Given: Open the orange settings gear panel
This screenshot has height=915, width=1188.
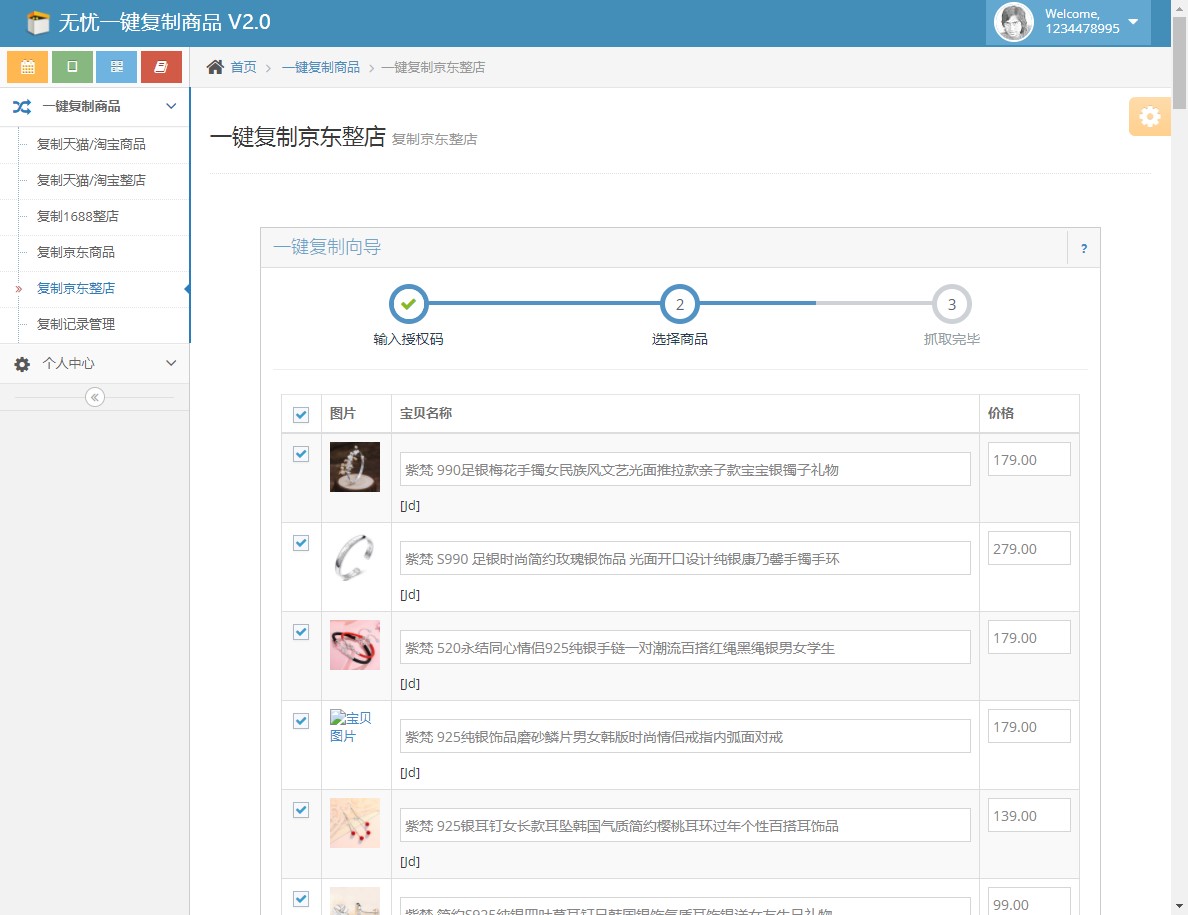Looking at the screenshot, I should pyautogui.click(x=1149, y=117).
